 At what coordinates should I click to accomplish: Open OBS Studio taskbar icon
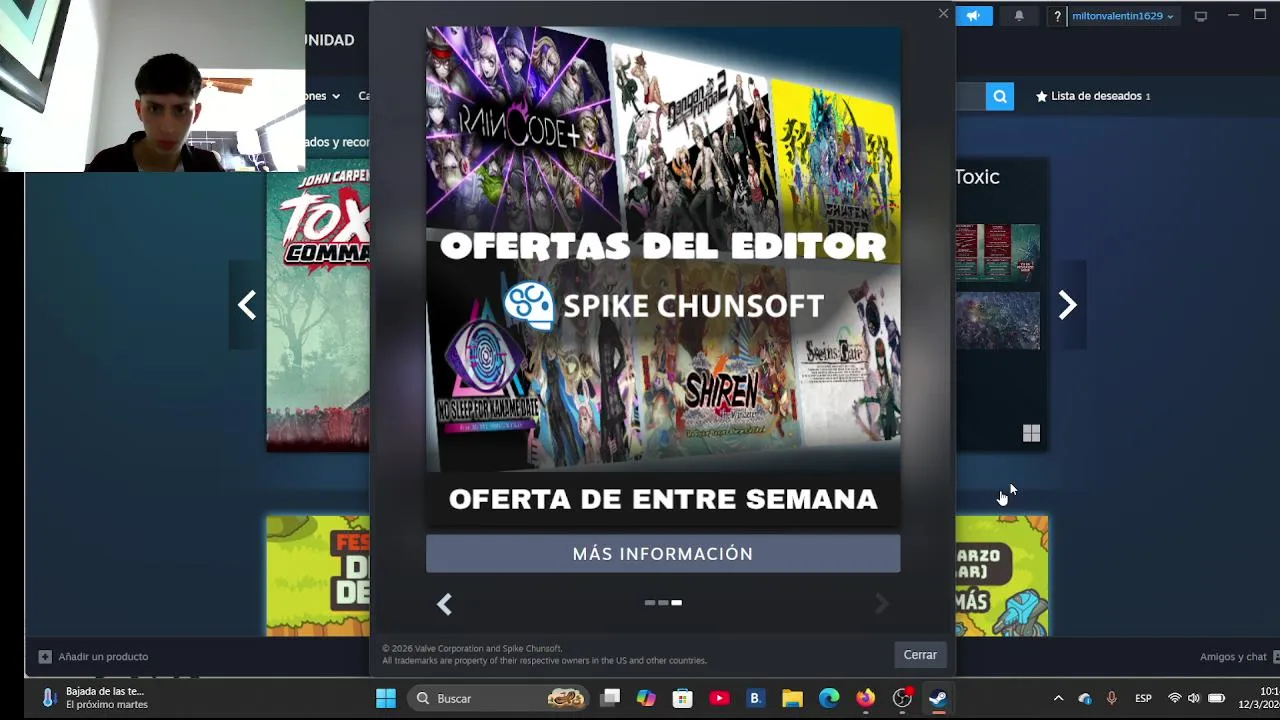pyautogui.click(x=902, y=698)
